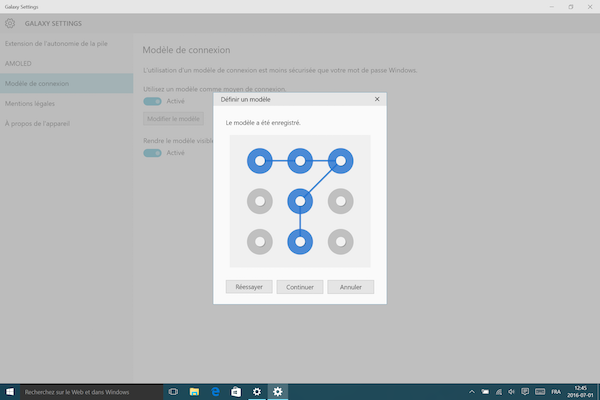Viewport: 600px width, 400px height.
Task: Click the moins sécurisée warning sentence
Action: [280, 70]
